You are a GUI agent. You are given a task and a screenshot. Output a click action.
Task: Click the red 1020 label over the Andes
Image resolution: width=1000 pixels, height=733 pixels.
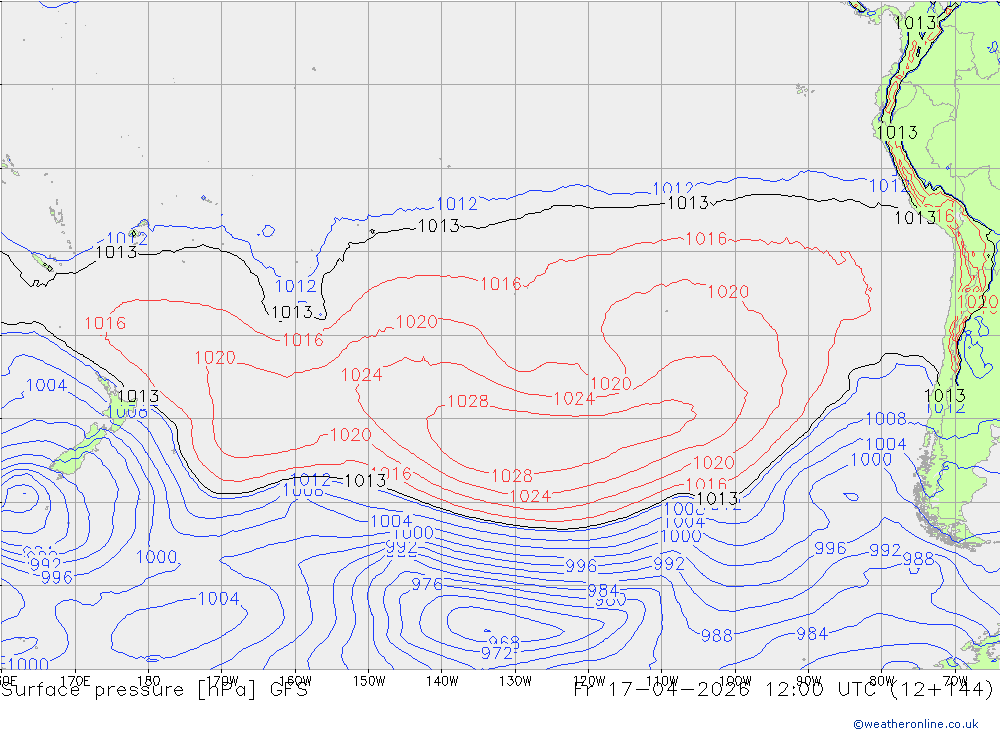click(x=977, y=302)
